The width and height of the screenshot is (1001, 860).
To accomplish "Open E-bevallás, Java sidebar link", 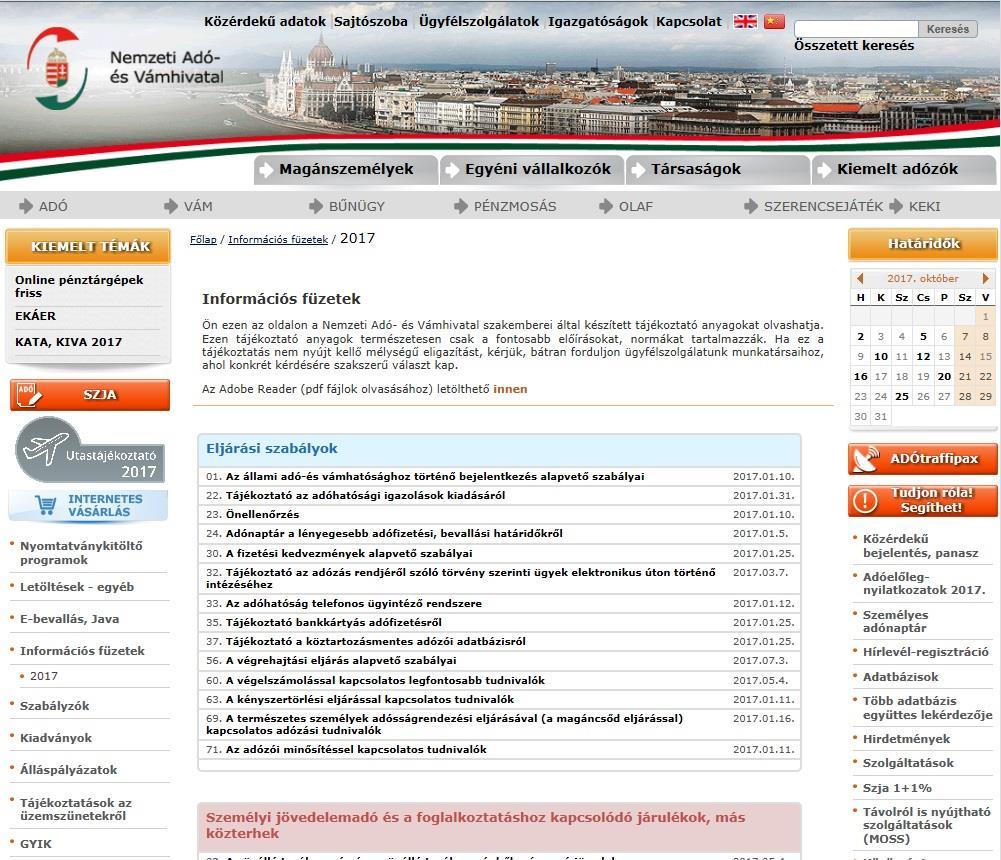I will [x=70, y=619].
